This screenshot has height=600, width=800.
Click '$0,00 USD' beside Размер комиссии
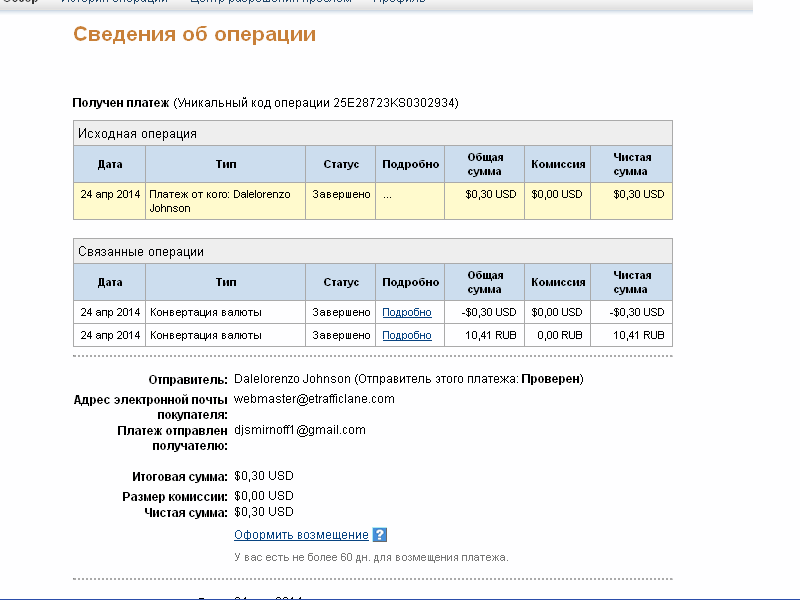pyautogui.click(x=264, y=496)
